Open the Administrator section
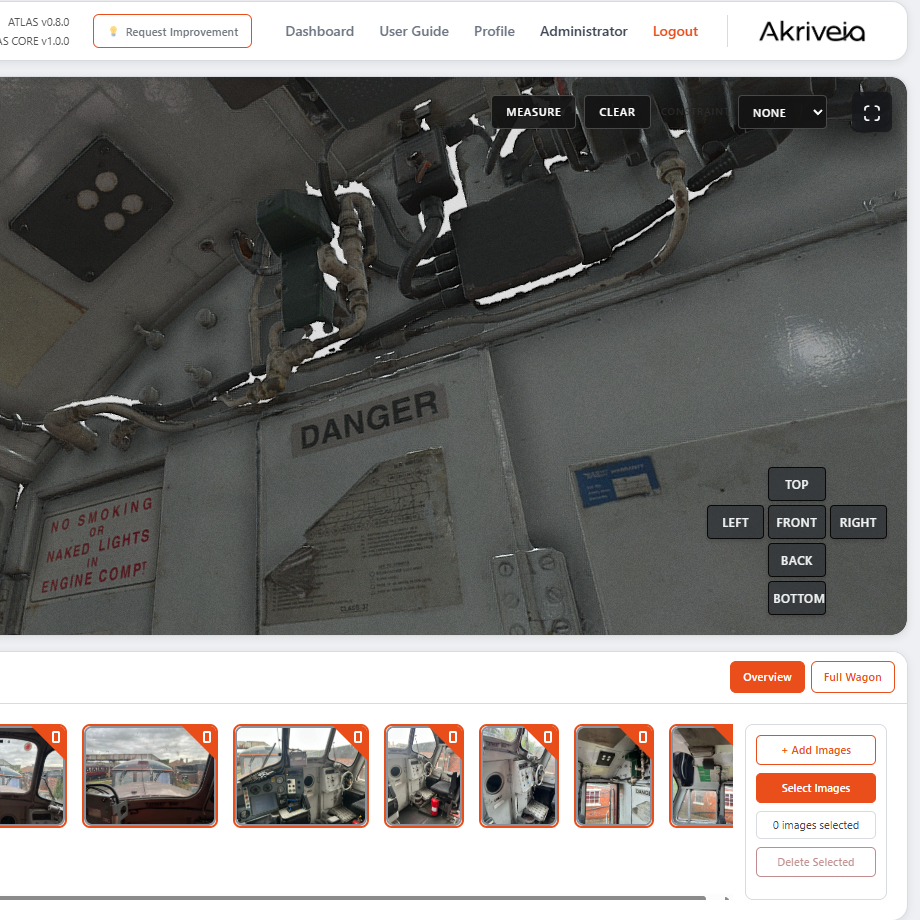Screen dimensions: 920x920 (583, 31)
